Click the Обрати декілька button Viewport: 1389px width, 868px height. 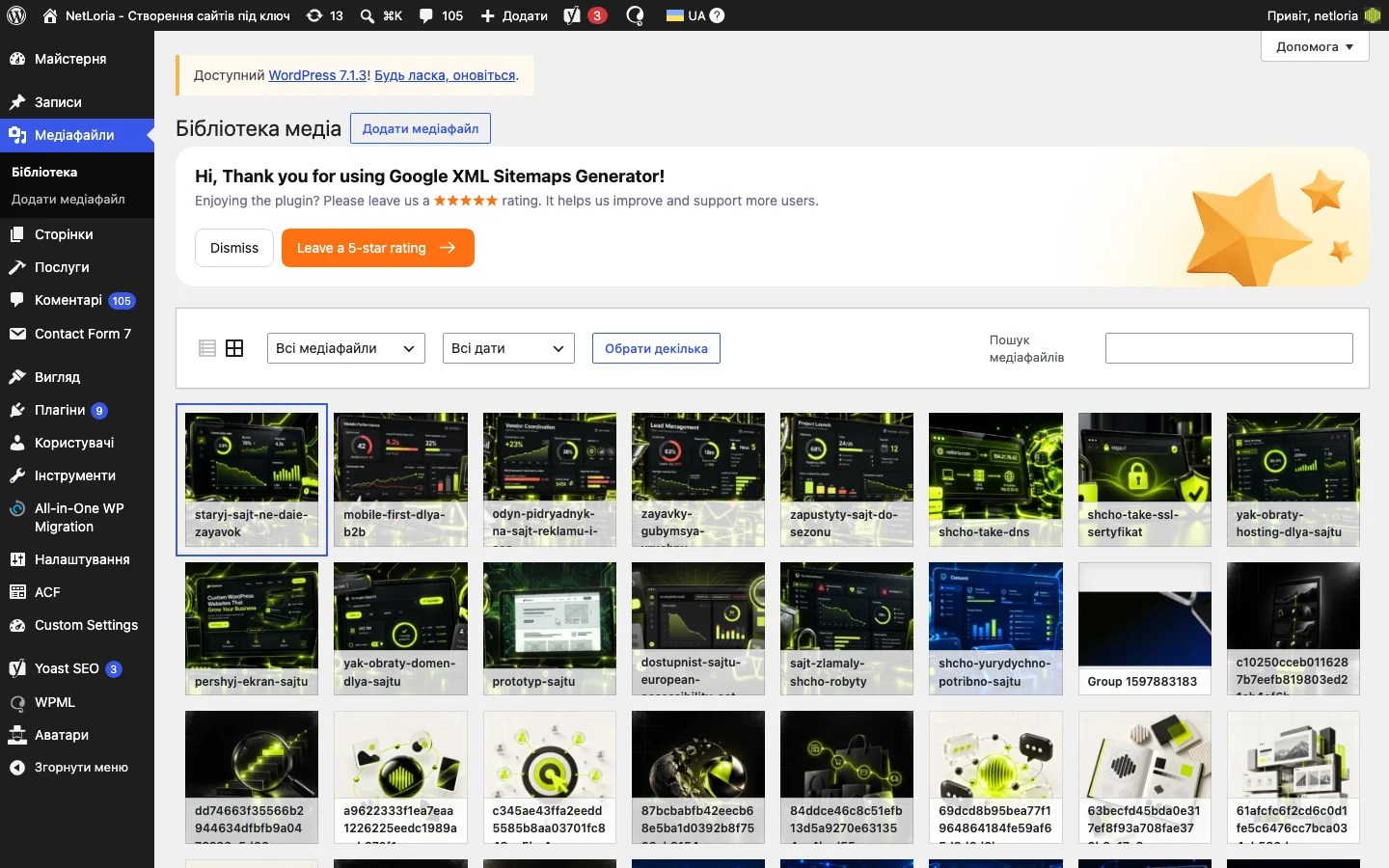tap(656, 348)
